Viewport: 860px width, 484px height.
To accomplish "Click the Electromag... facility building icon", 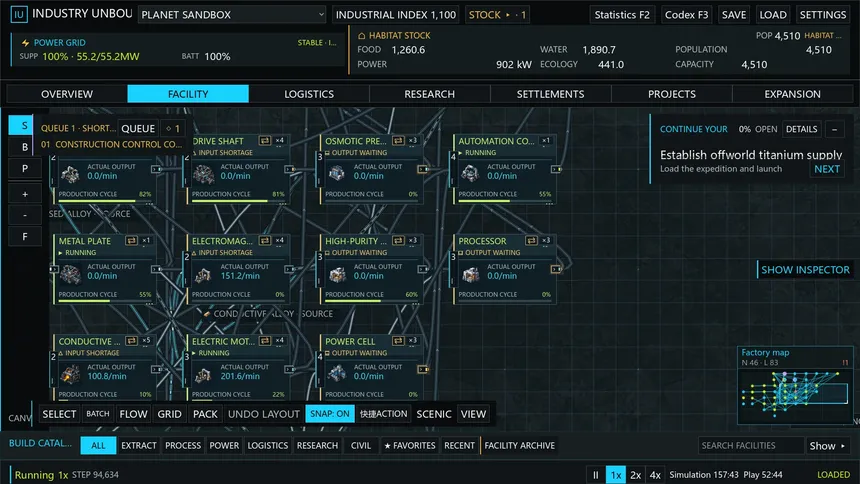I will coord(203,274).
